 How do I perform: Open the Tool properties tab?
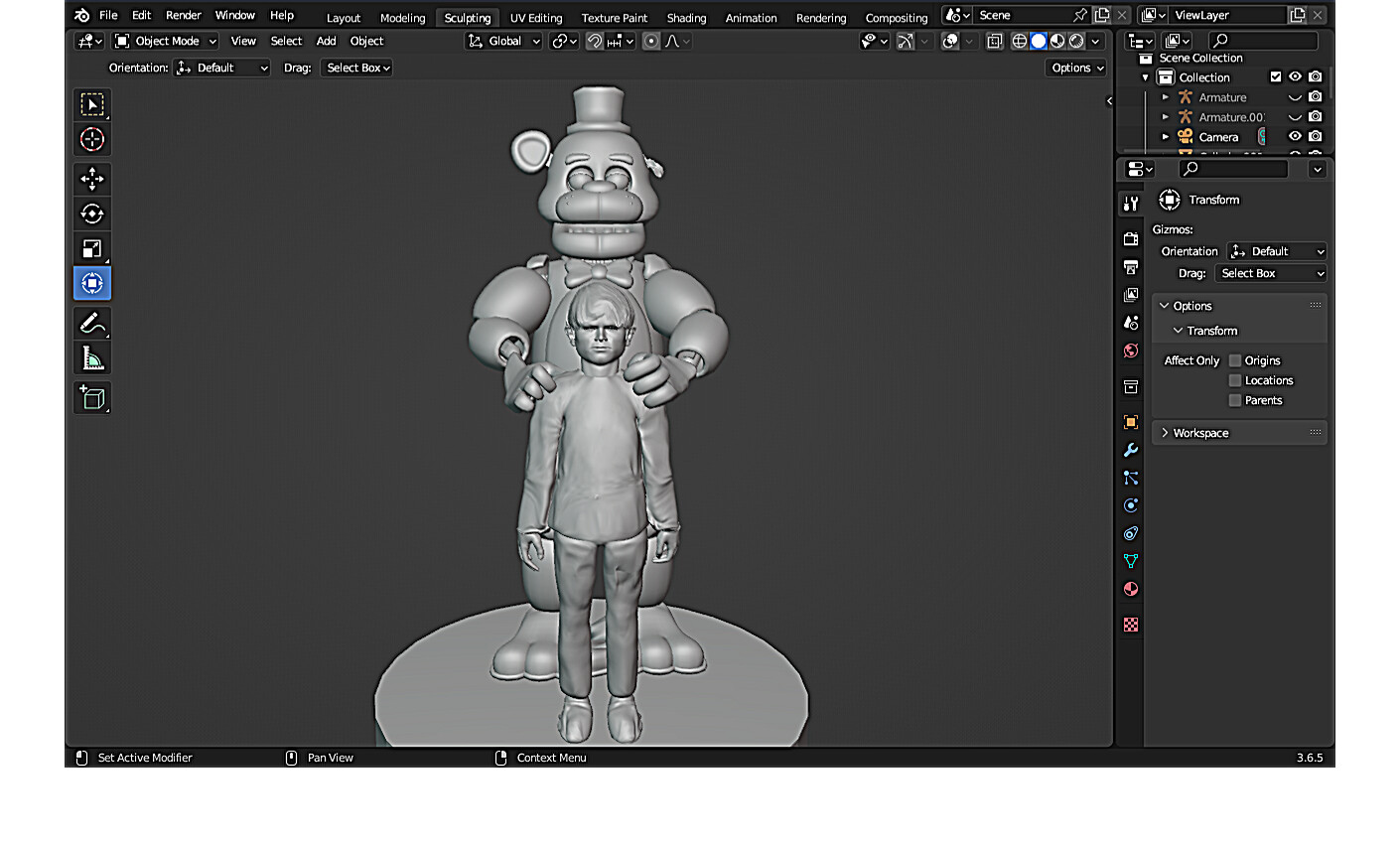coord(1131,204)
